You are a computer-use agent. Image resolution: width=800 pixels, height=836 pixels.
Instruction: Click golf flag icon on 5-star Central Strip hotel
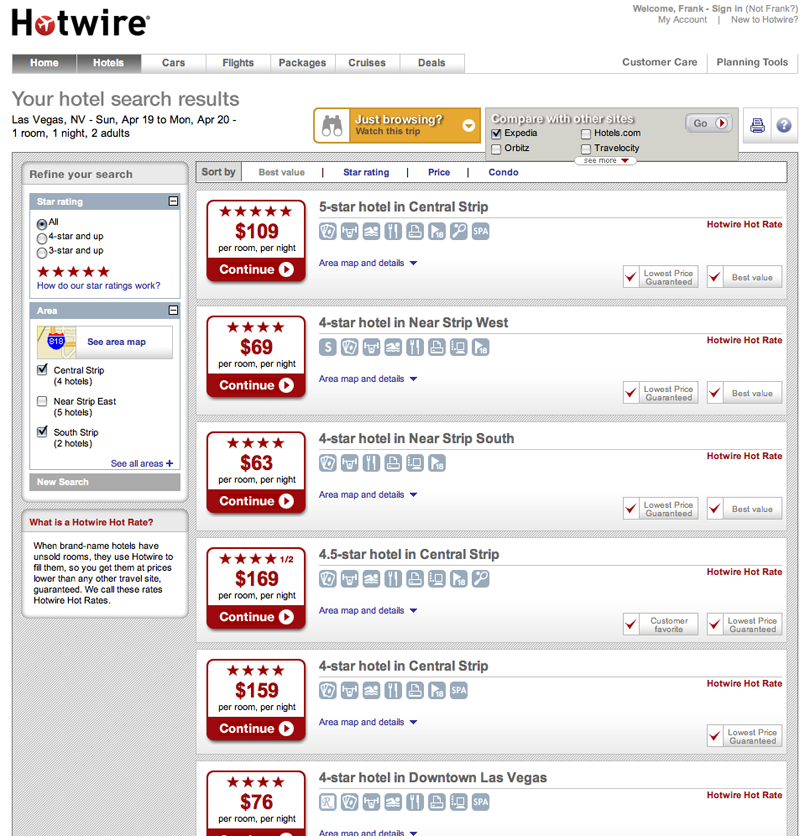pyautogui.click(x=437, y=231)
